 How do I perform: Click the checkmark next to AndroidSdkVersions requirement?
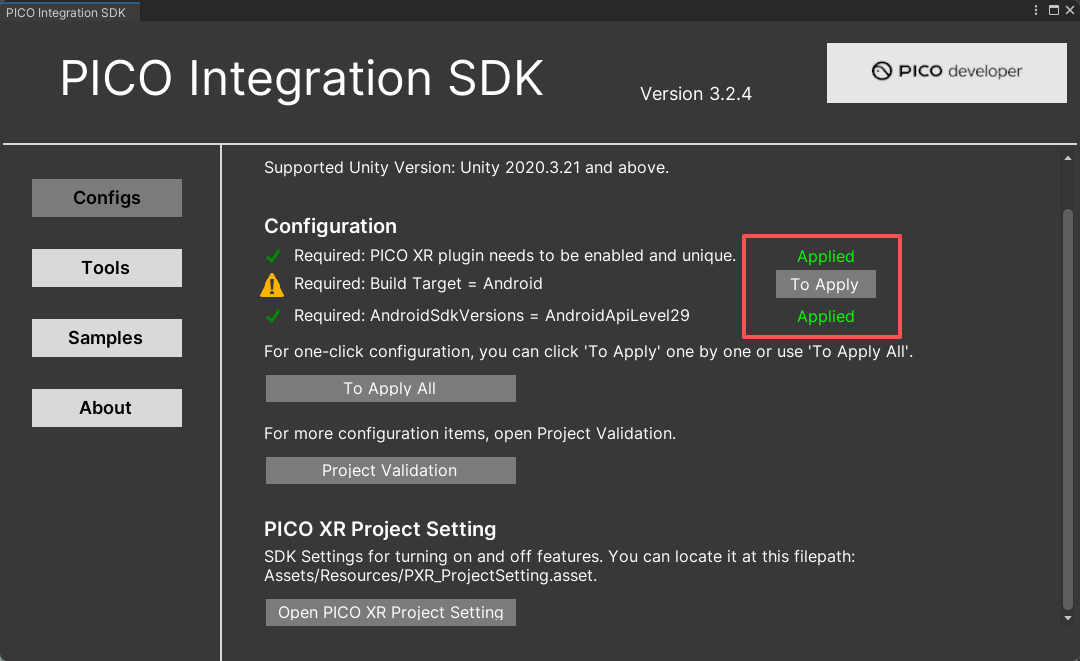pos(272,315)
